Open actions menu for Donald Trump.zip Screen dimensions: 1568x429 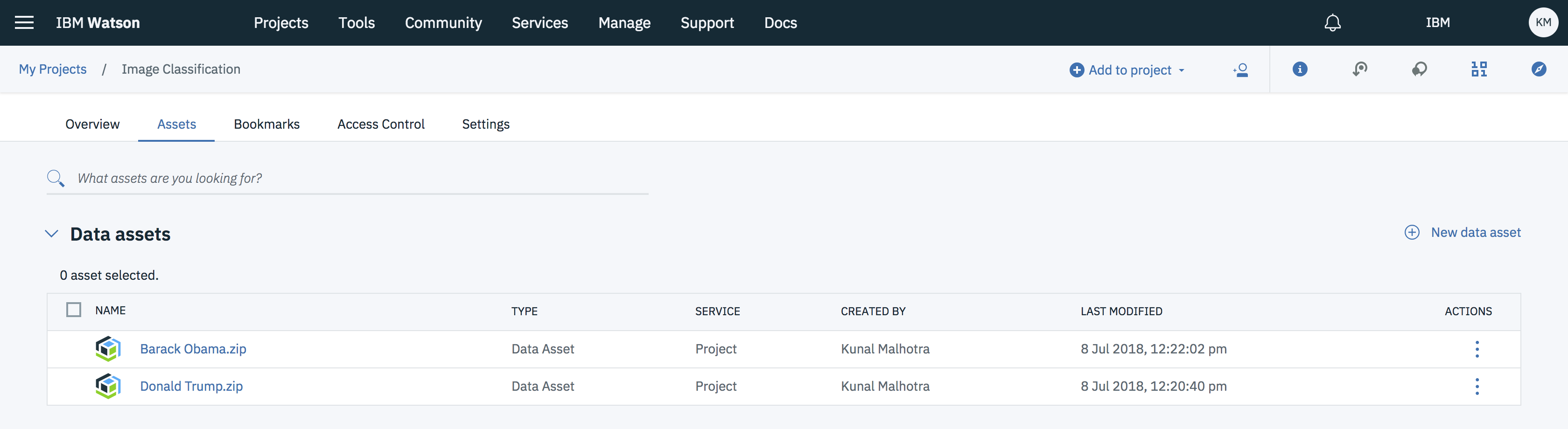[x=1477, y=387]
